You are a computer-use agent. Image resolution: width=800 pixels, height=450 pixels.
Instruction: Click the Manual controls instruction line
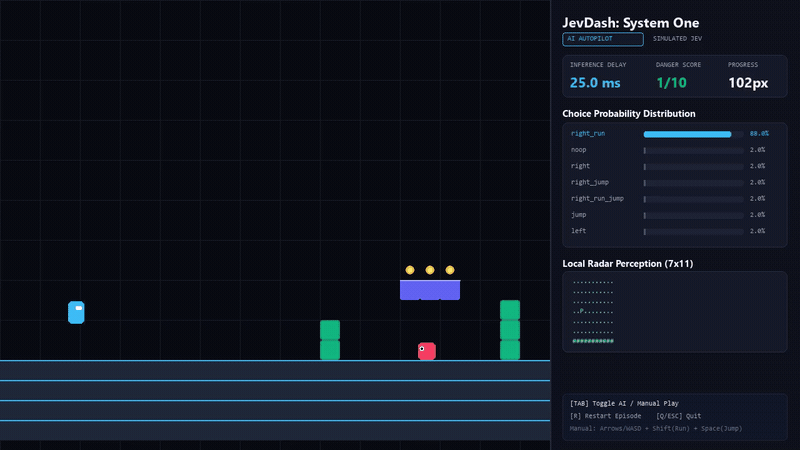[x=656, y=429]
